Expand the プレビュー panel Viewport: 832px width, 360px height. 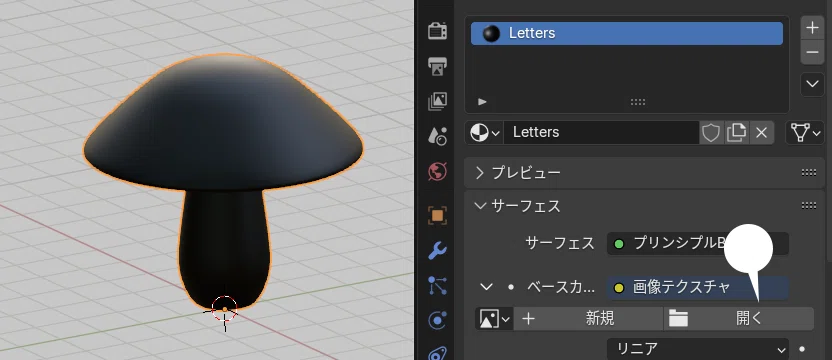coord(479,173)
